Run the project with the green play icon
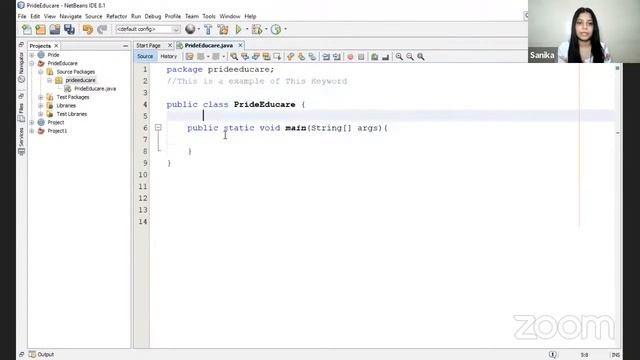Screen dimensions: 640x360 [x=238, y=29]
